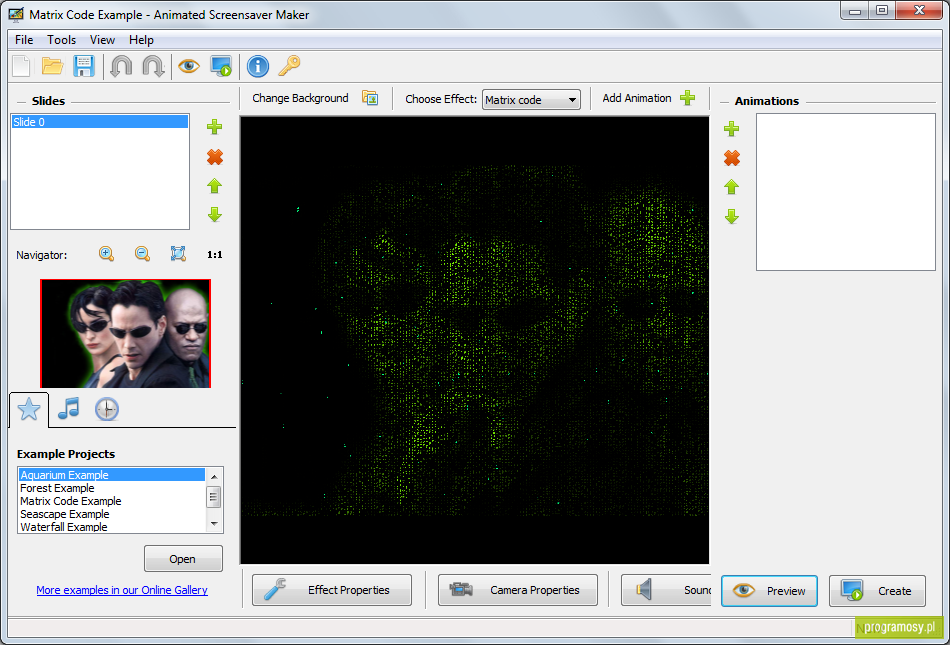Click the Navigator thumbnail image

click(125, 333)
